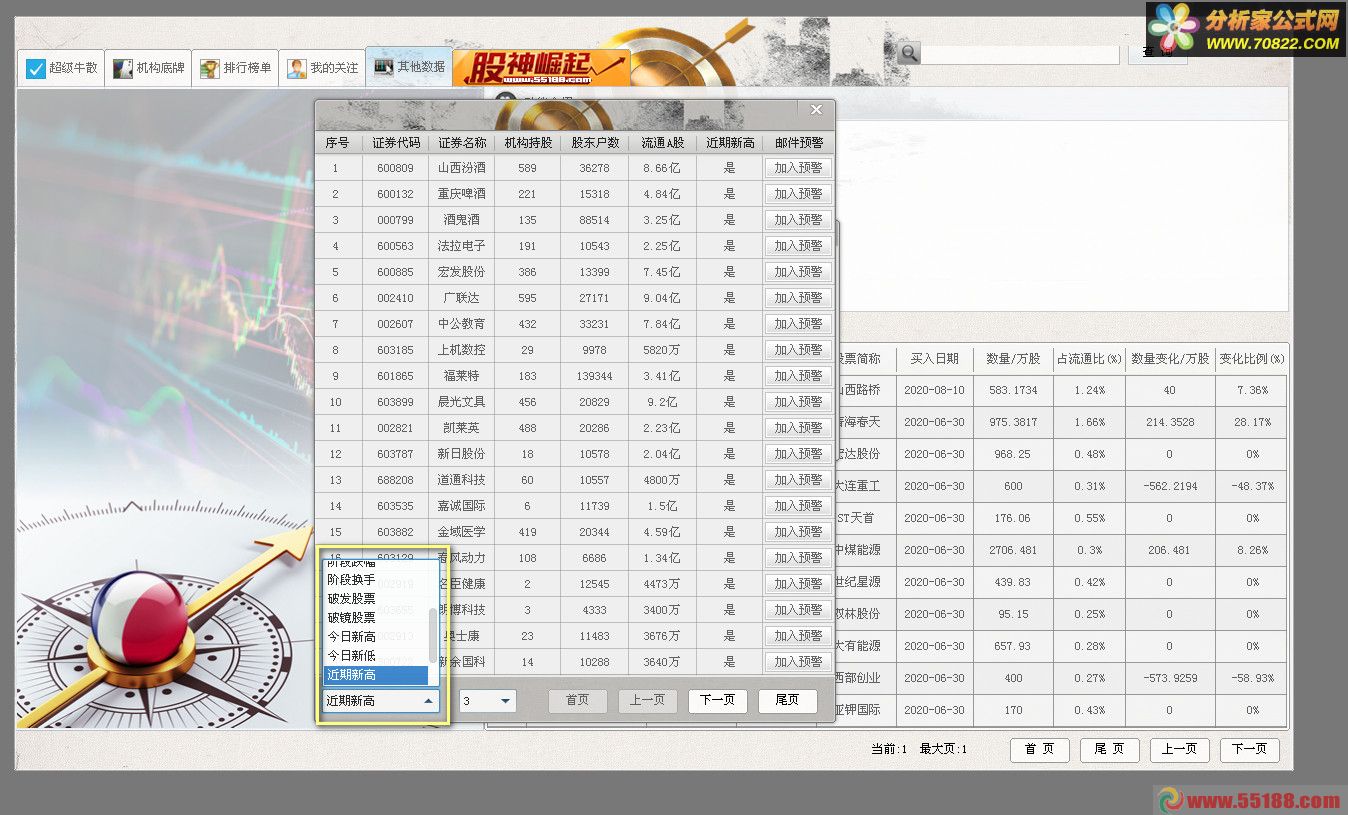Switch to the 超级牛散 tab

[61, 68]
